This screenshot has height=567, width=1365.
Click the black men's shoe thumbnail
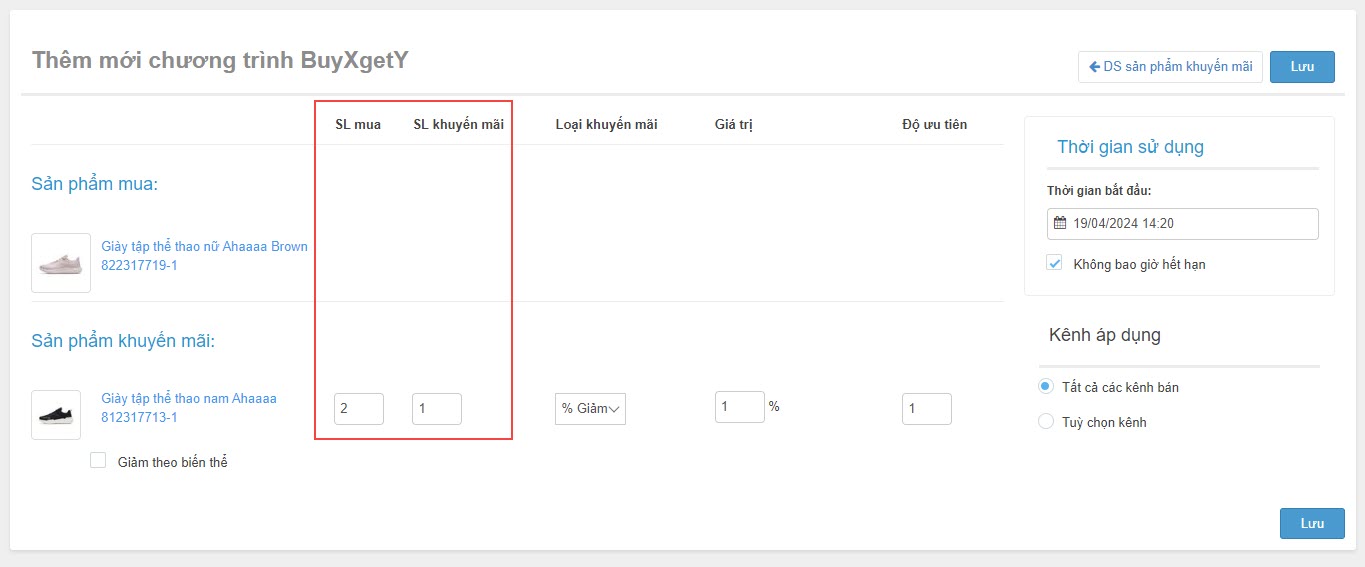(56, 415)
